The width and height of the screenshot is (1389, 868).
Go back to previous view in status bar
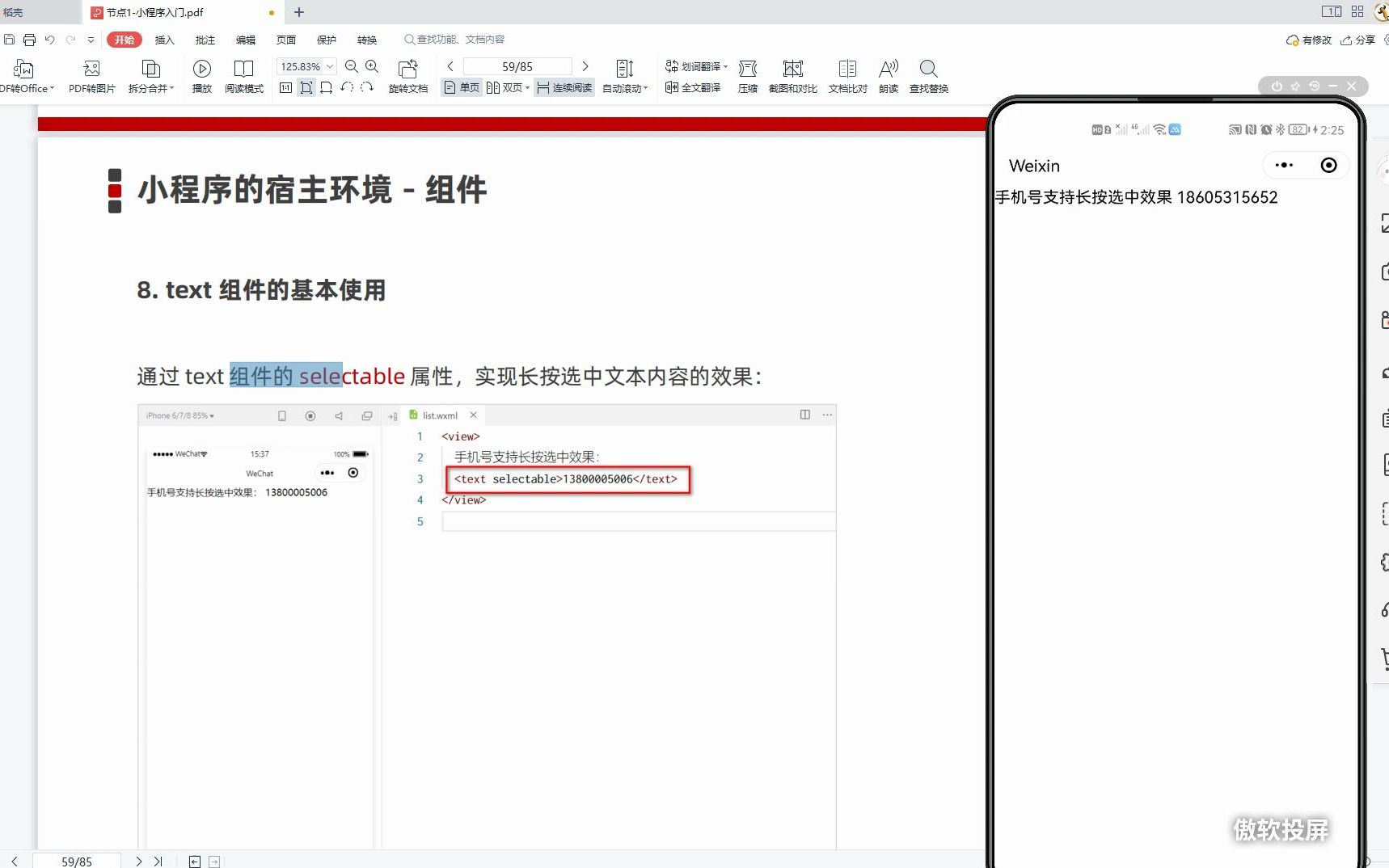point(195,862)
